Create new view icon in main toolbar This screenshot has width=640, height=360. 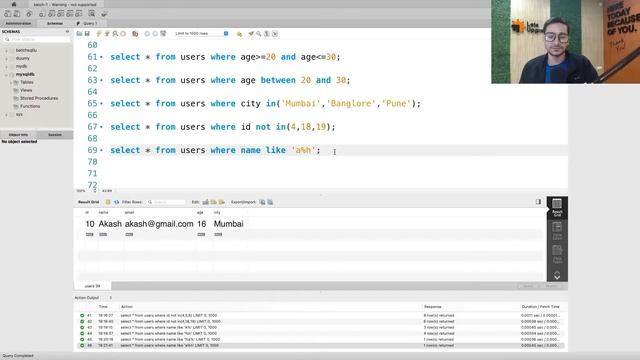coord(61,14)
